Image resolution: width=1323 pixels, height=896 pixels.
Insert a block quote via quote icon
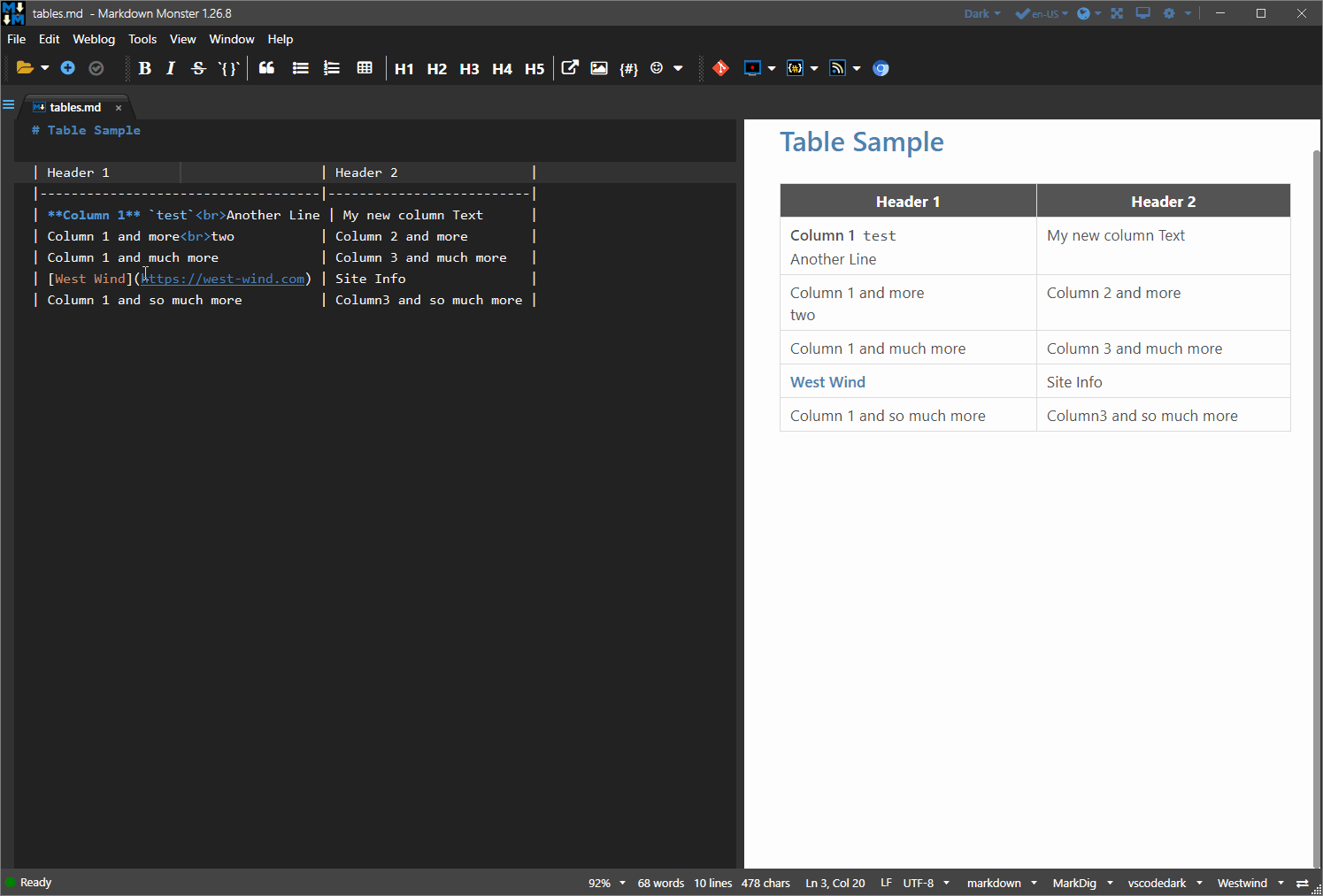tap(266, 68)
